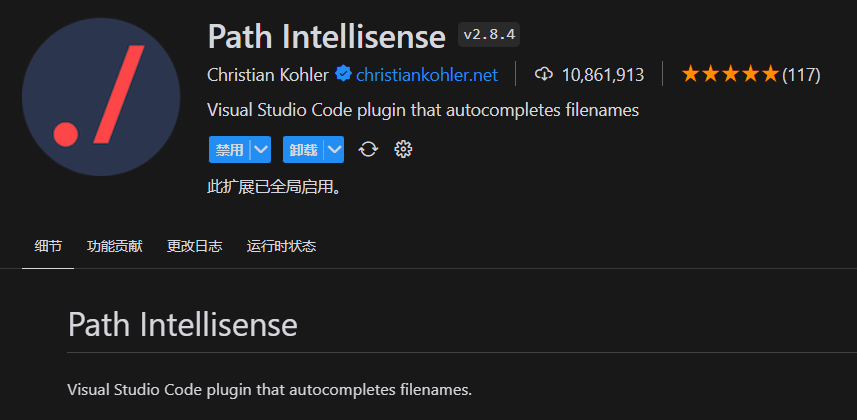Click the fifth orange rating star

click(x=770, y=74)
